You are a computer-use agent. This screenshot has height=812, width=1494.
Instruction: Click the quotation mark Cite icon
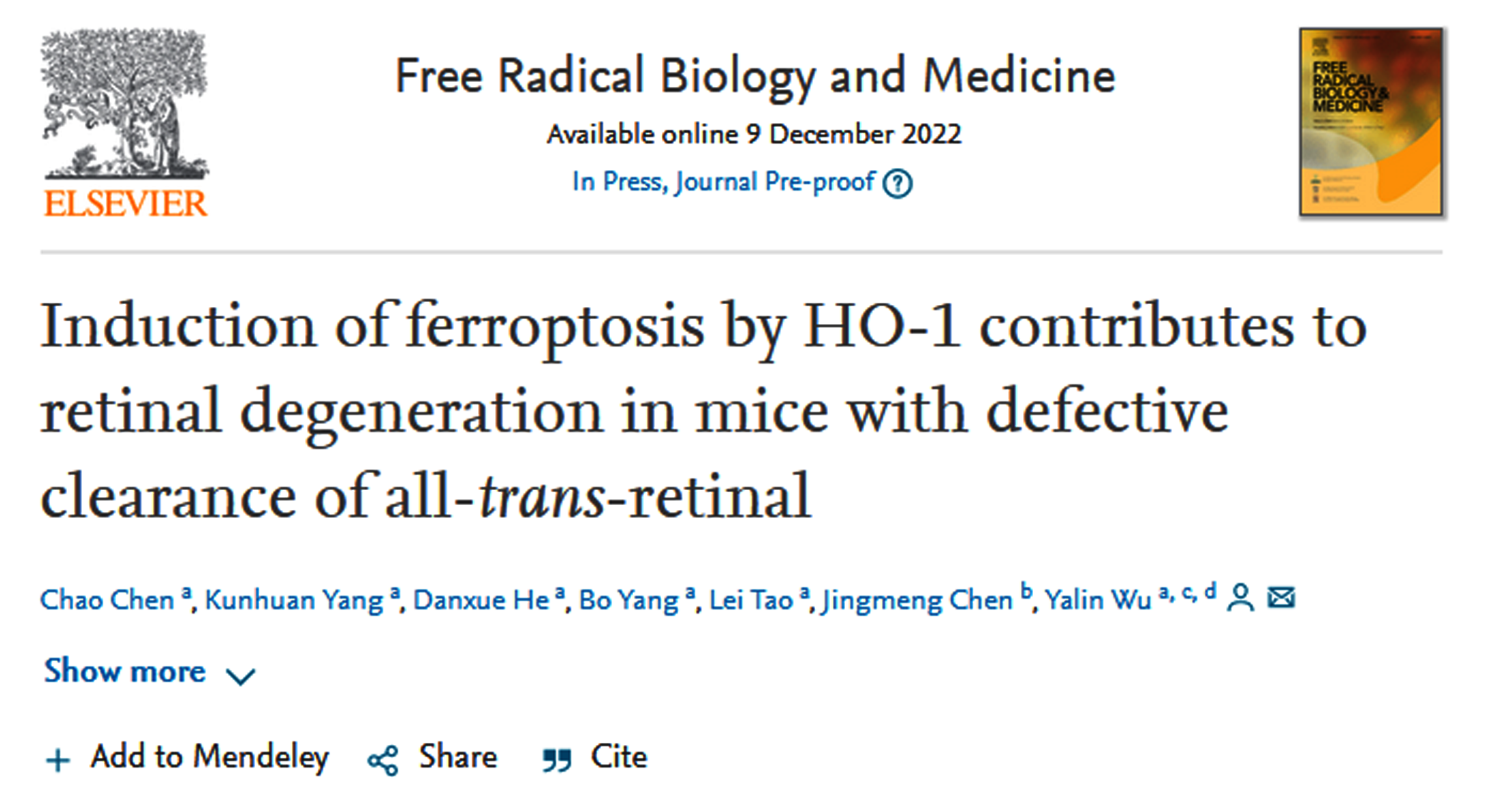pos(557,759)
